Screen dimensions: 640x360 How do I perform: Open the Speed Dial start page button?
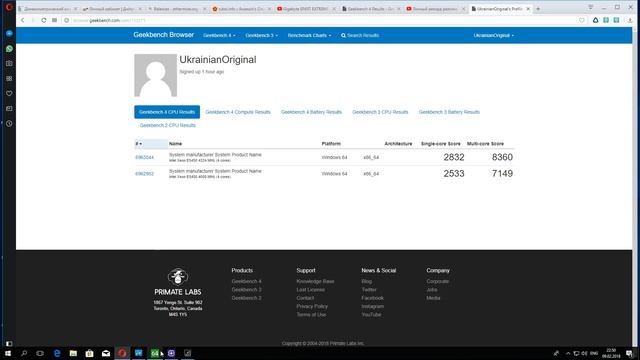coord(54,20)
